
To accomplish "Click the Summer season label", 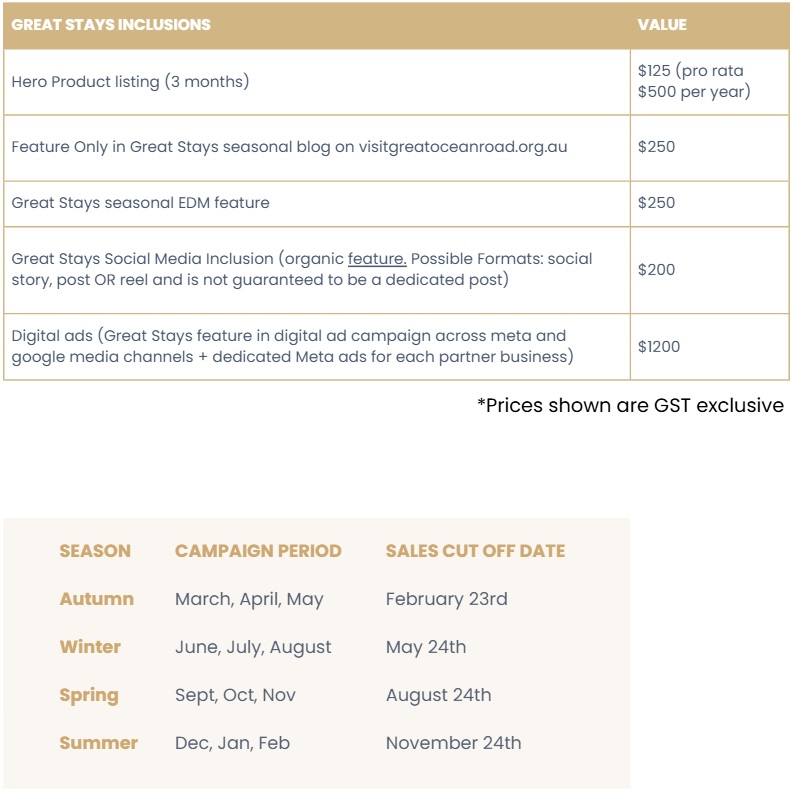I will click(x=98, y=743).
